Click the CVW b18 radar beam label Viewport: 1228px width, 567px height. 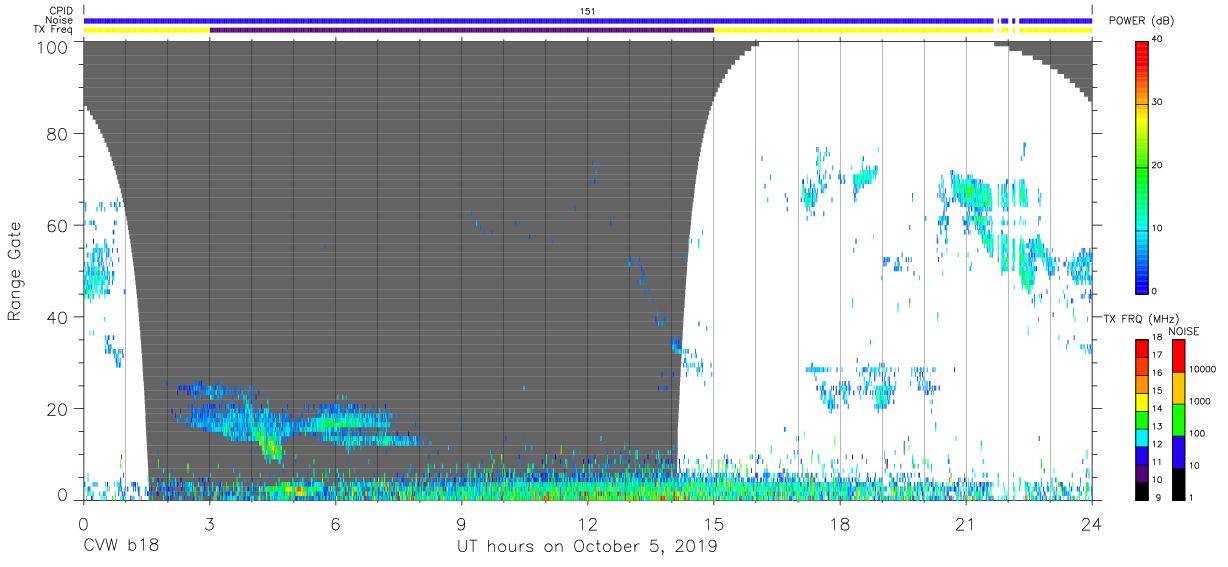point(121,547)
